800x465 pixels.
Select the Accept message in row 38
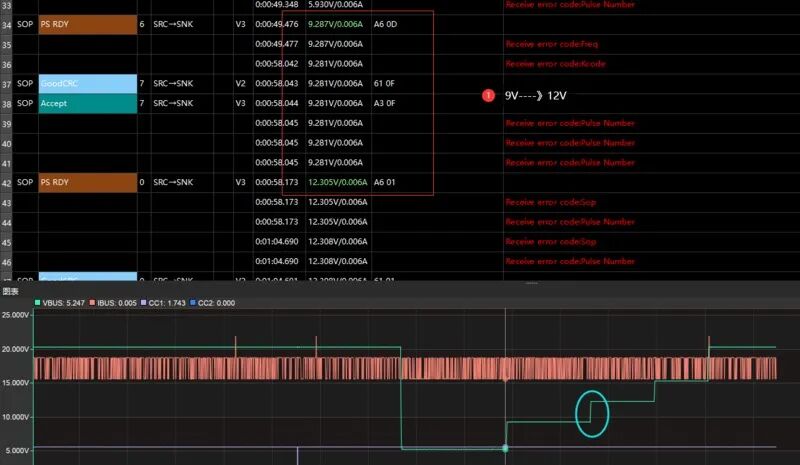pyautogui.click(x=88, y=103)
